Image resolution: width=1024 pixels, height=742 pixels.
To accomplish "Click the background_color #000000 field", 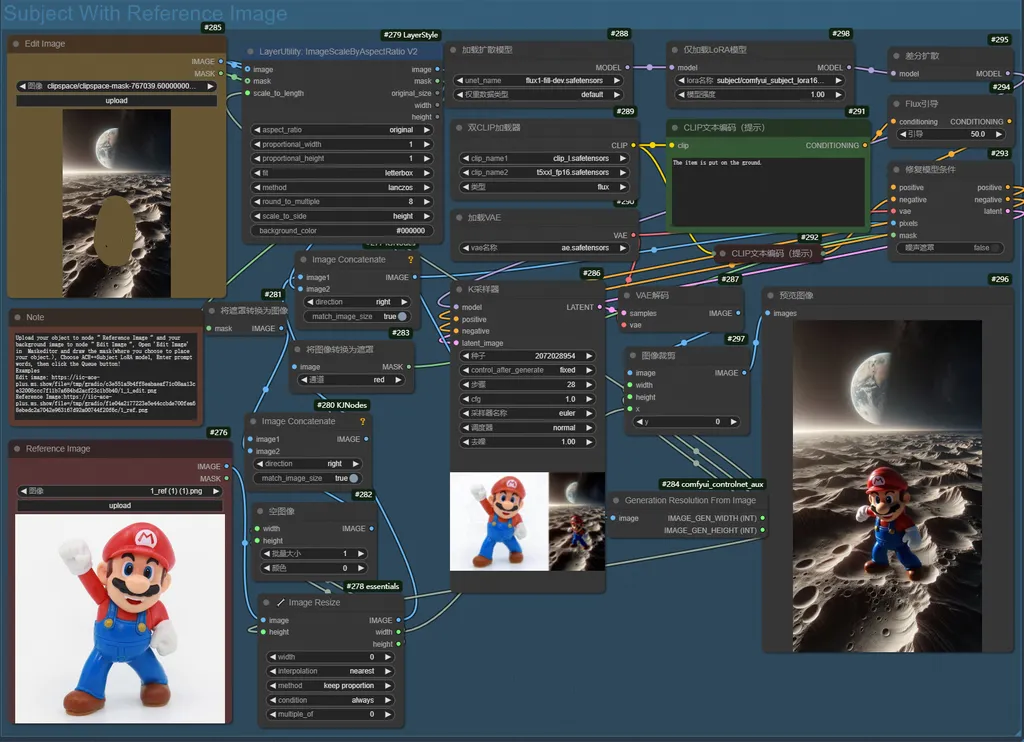I will tap(342, 231).
